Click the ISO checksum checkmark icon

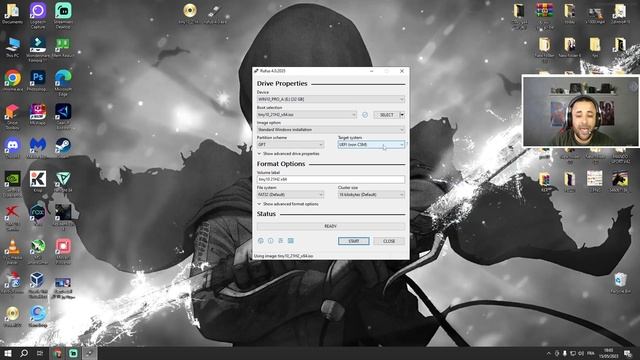[365, 115]
